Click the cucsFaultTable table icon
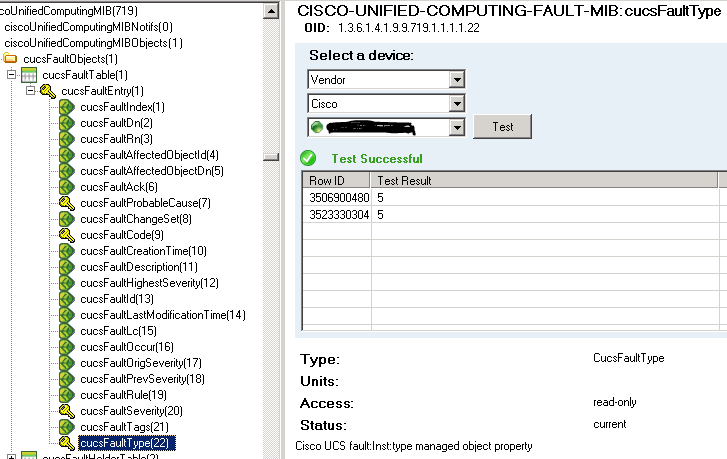The width and height of the screenshot is (727, 459). tap(29, 75)
